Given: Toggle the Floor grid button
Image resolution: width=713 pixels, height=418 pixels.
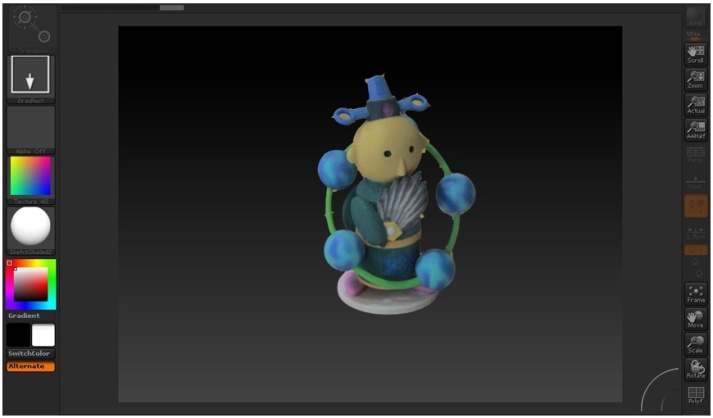Looking at the screenshot, I should 695,181.
